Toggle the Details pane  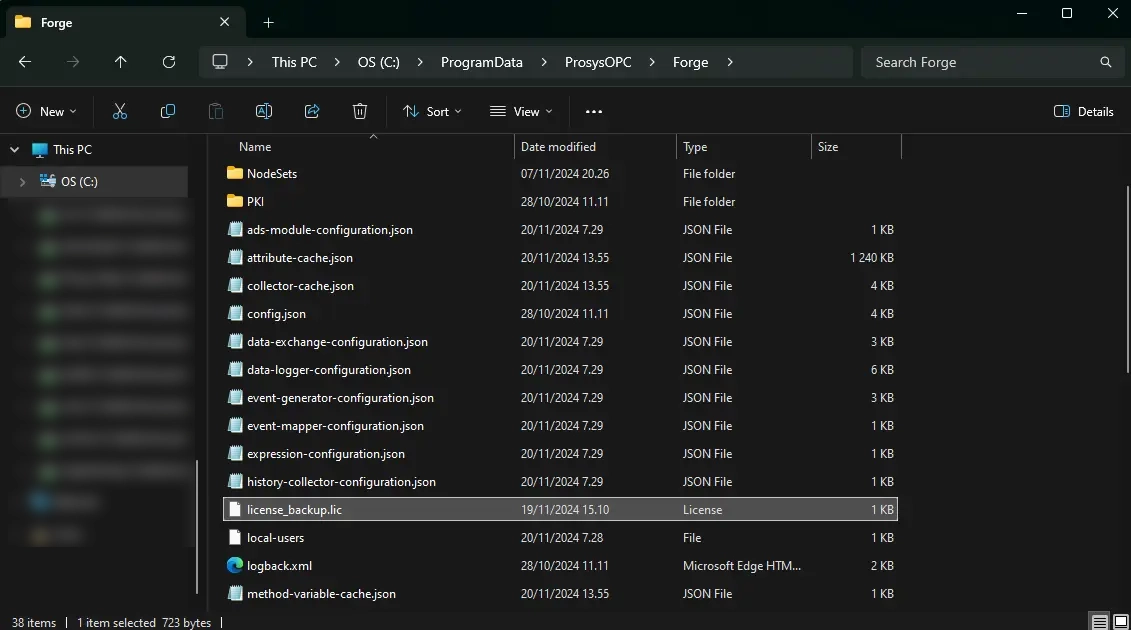(x=1083, y=111)
